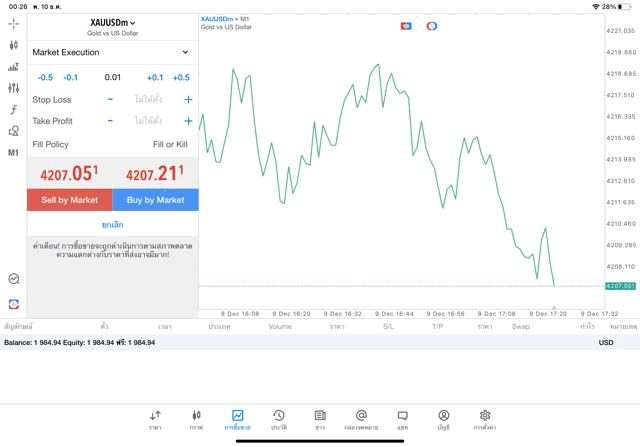
Task: Open the Mailbox @ icon in bottom bar
Action: coord(361,419)
